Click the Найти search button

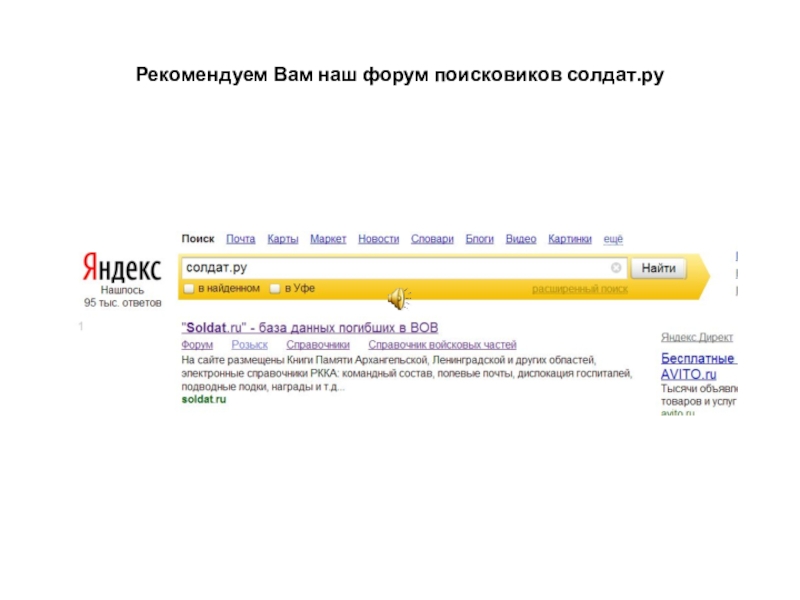[658, 268]
